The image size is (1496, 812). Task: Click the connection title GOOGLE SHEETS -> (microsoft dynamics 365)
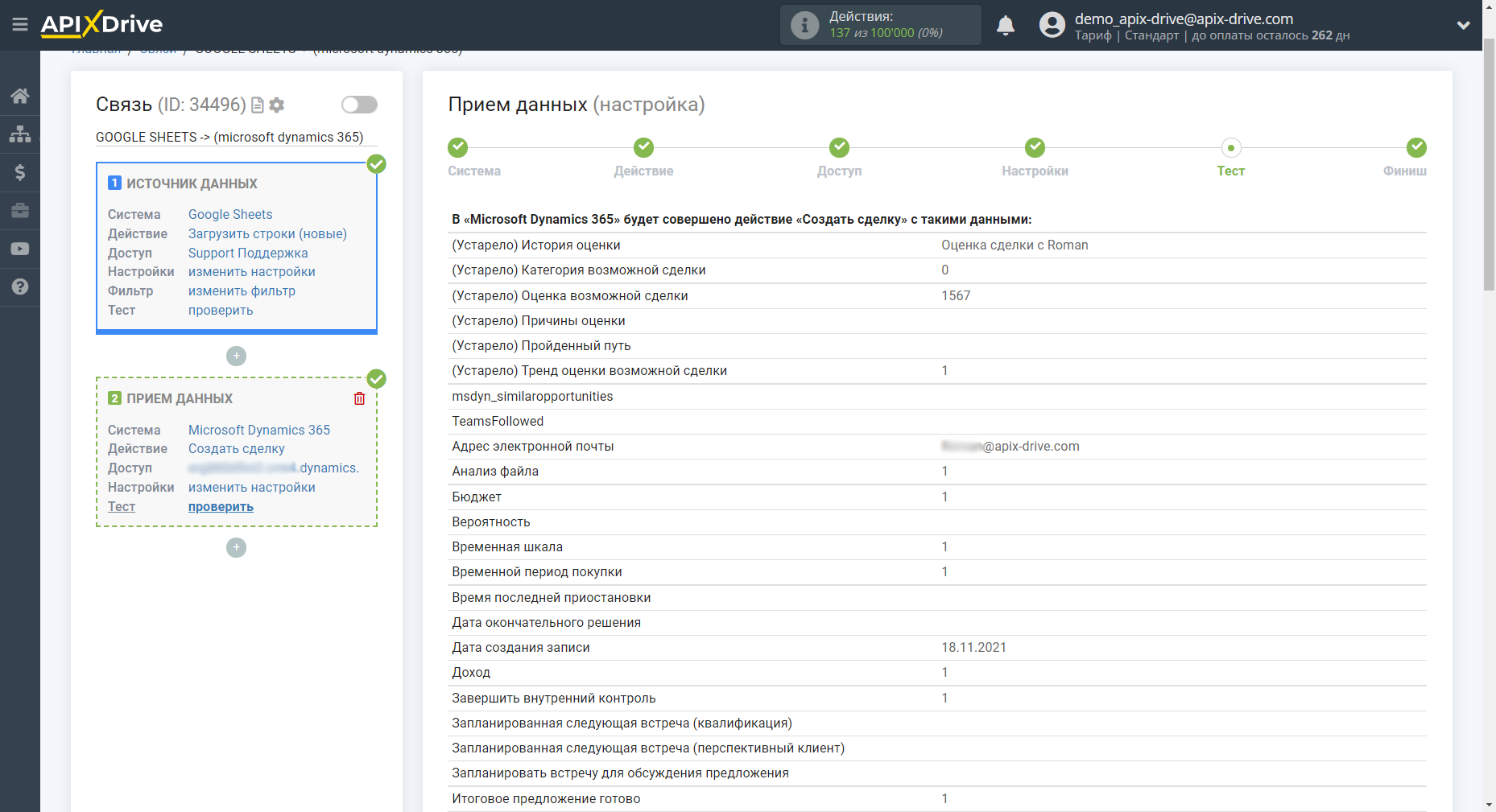click(x=229, y=137)
